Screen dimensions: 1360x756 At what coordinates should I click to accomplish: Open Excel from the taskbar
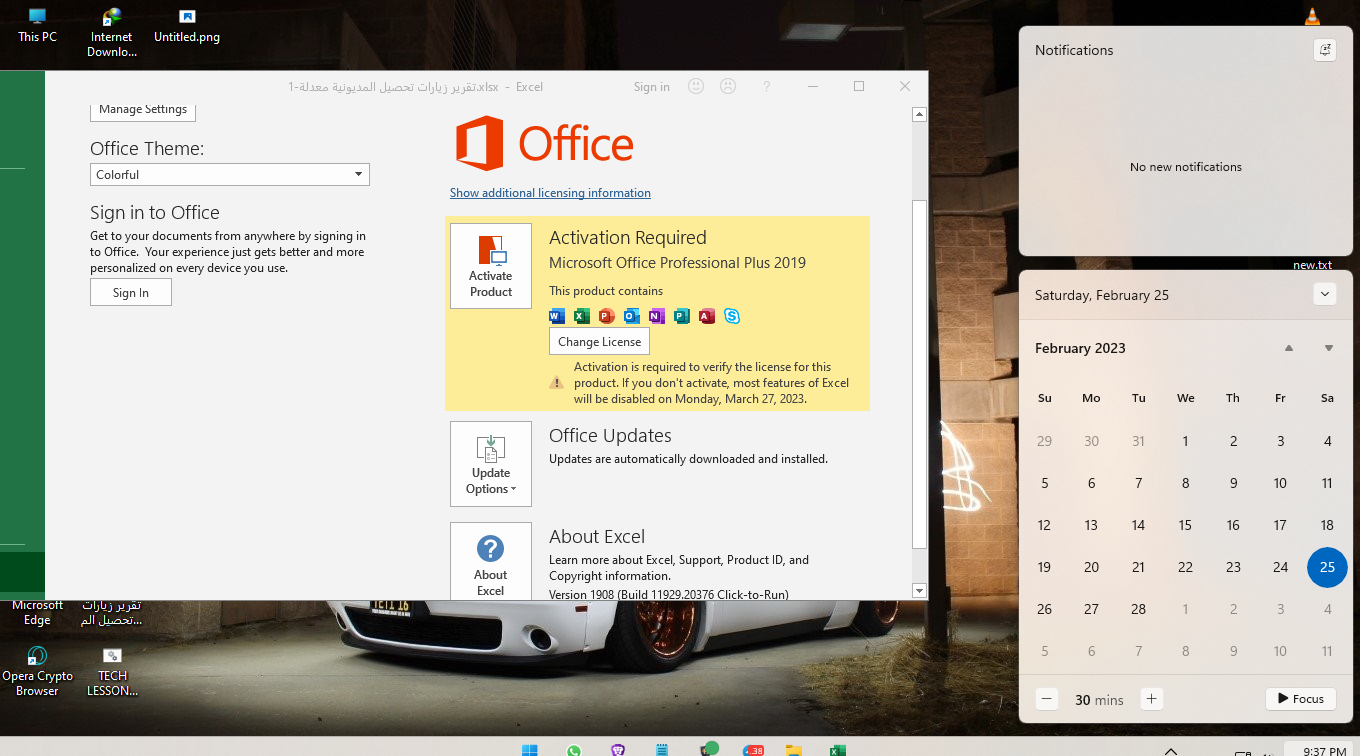(x=838, y=749)
